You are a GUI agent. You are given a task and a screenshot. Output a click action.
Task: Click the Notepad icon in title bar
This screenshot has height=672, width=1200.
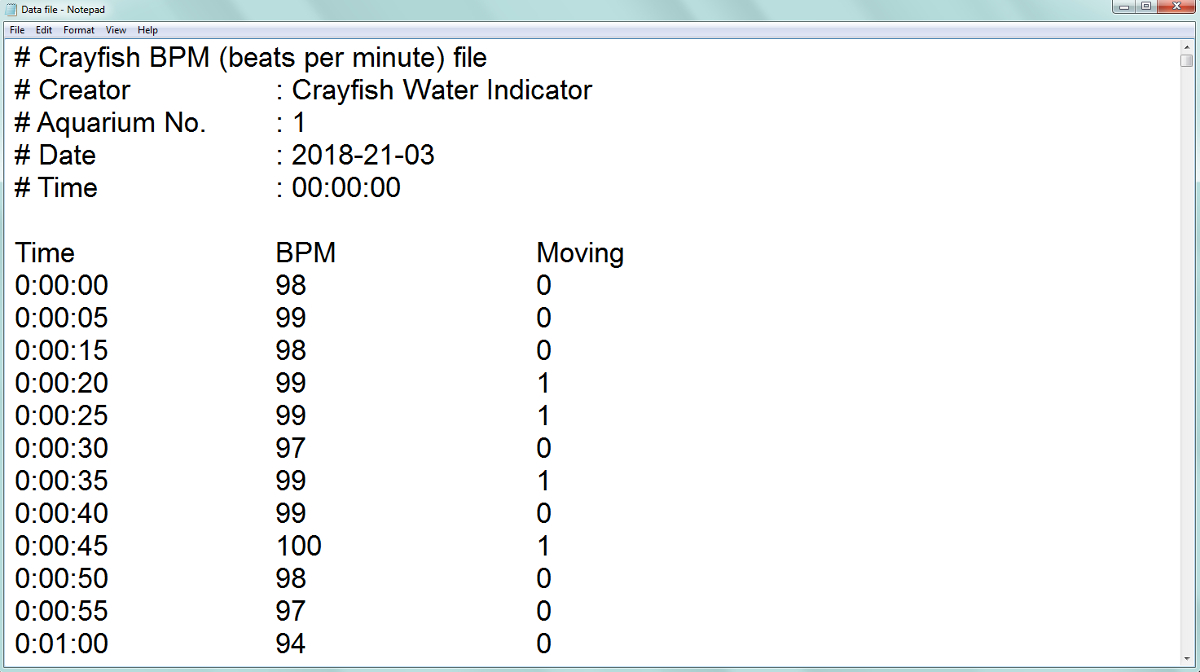(12, 9)
